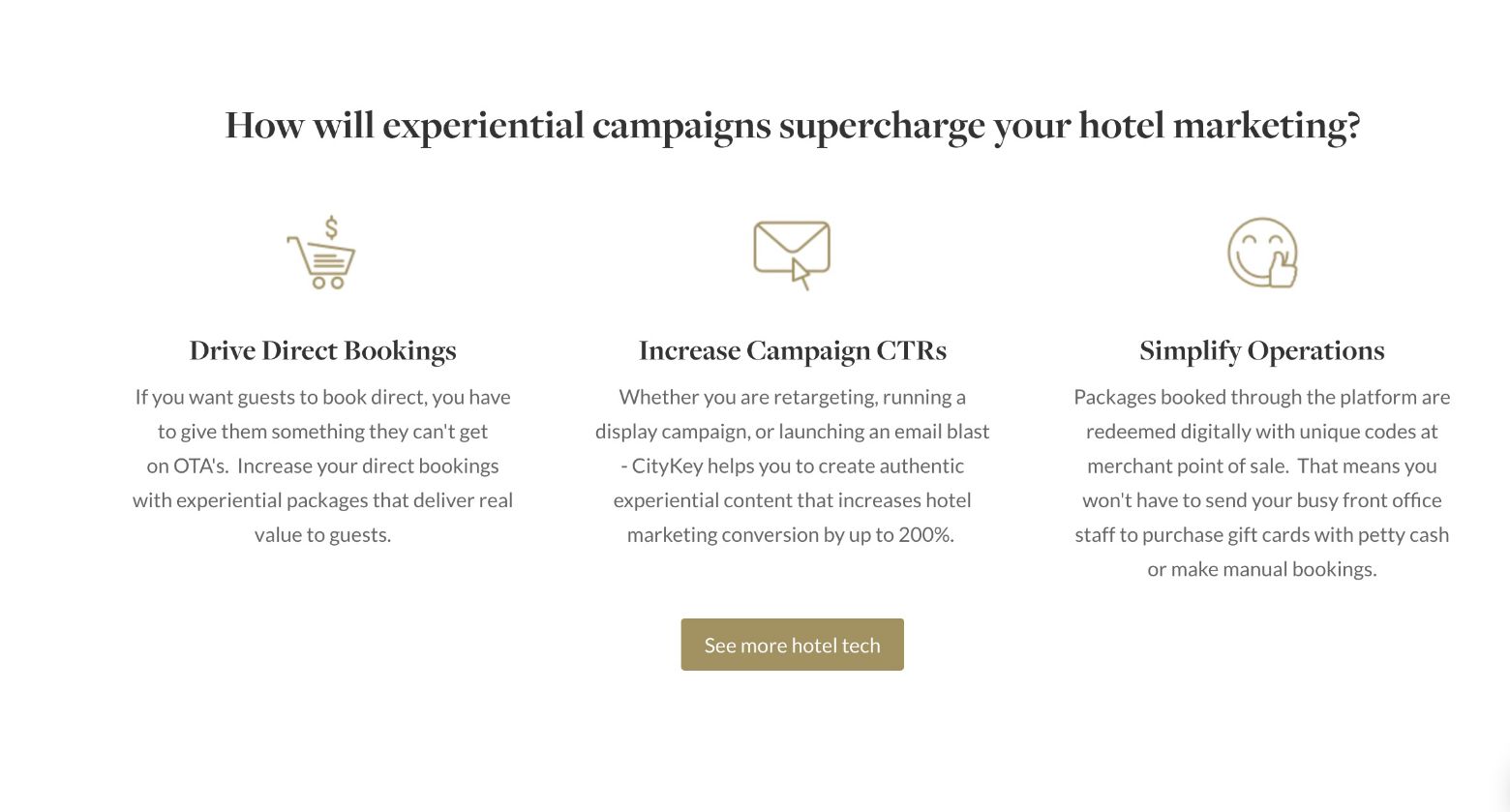Click the dollar sign above the cart
This screenshot has width=1510, height=812.
(331, 228)
